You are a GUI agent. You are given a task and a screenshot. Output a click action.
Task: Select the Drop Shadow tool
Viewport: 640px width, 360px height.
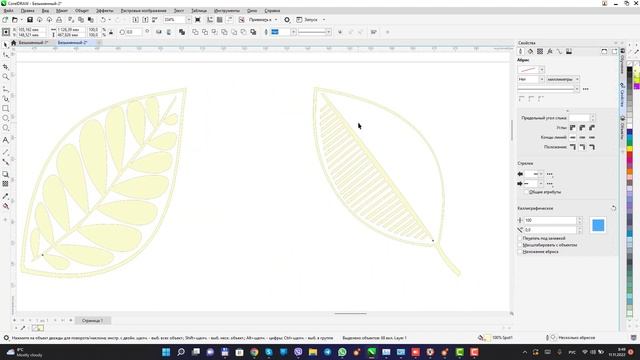(x=5, y=174)
